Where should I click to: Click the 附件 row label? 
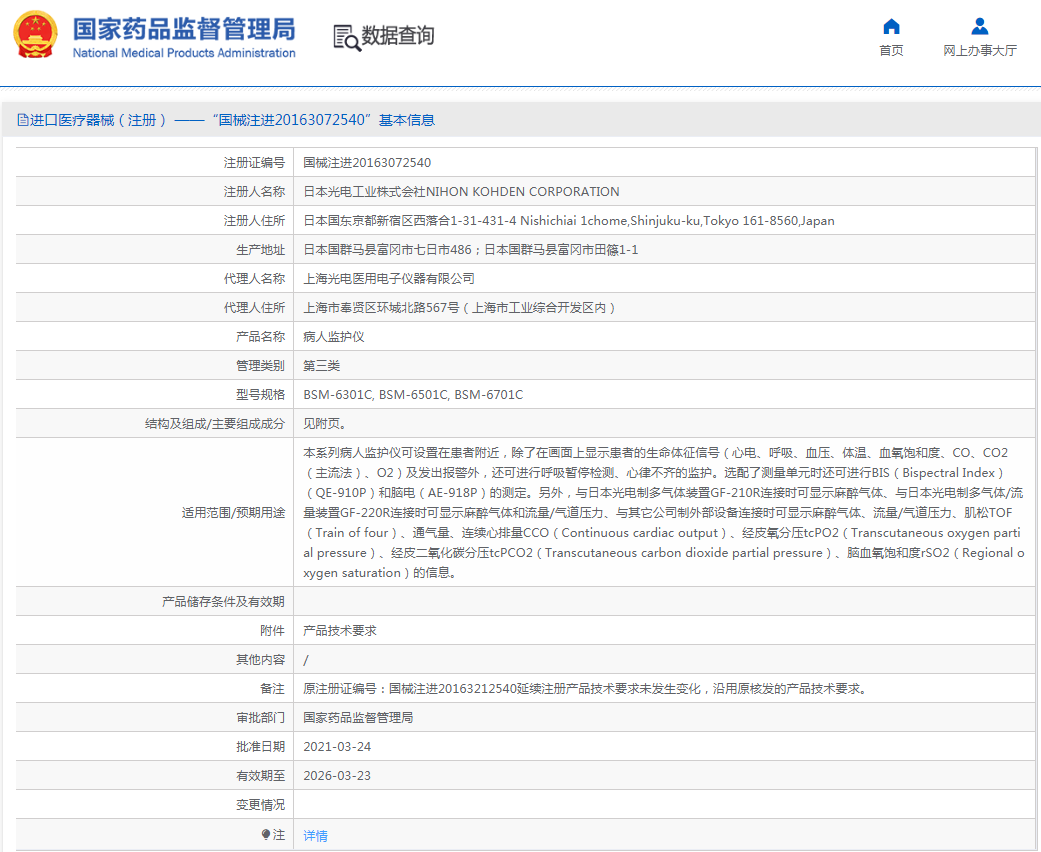pyautogui.click(x=273, y=631)
